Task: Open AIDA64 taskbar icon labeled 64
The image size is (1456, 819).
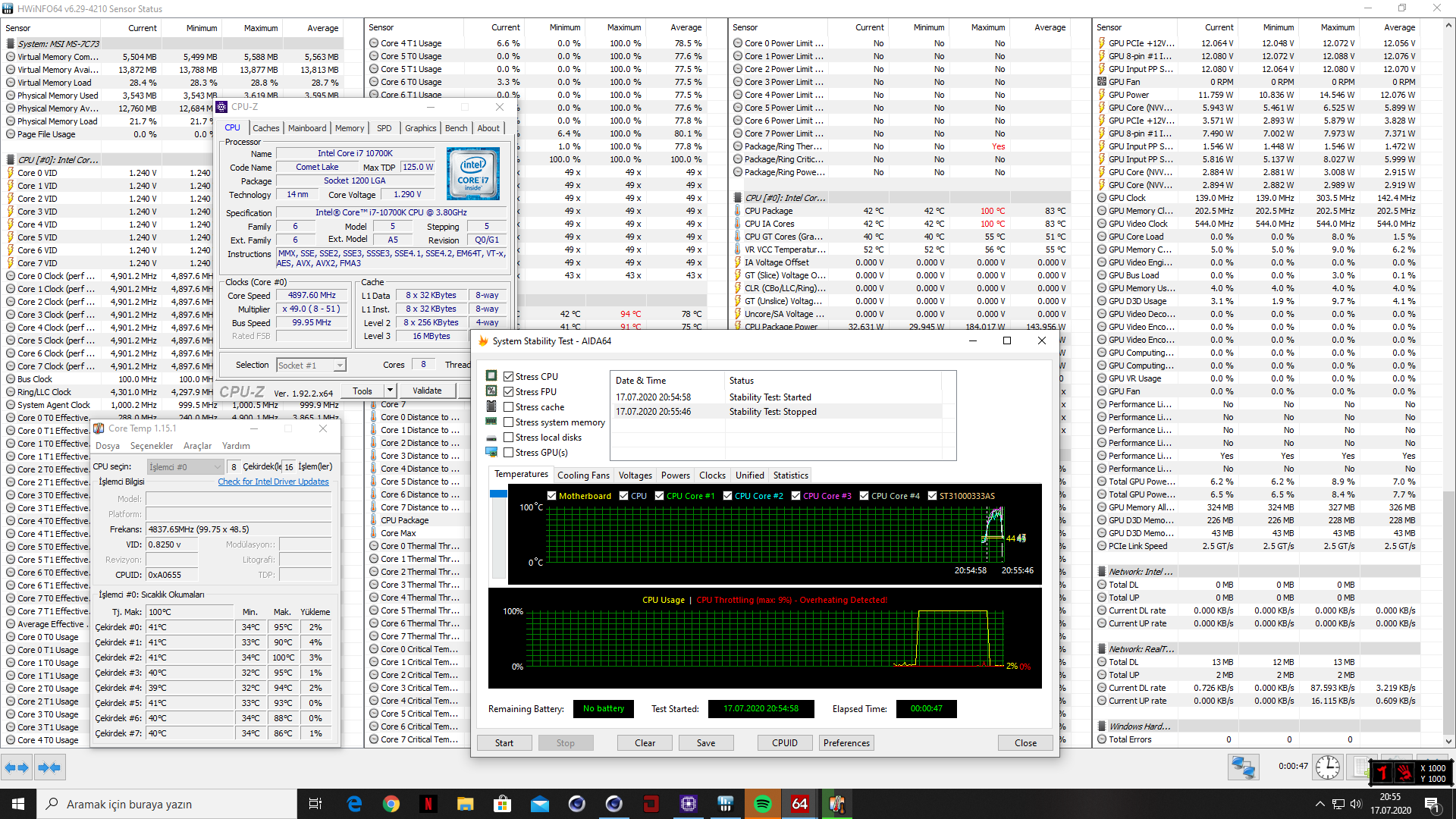Action: point(800,804)
